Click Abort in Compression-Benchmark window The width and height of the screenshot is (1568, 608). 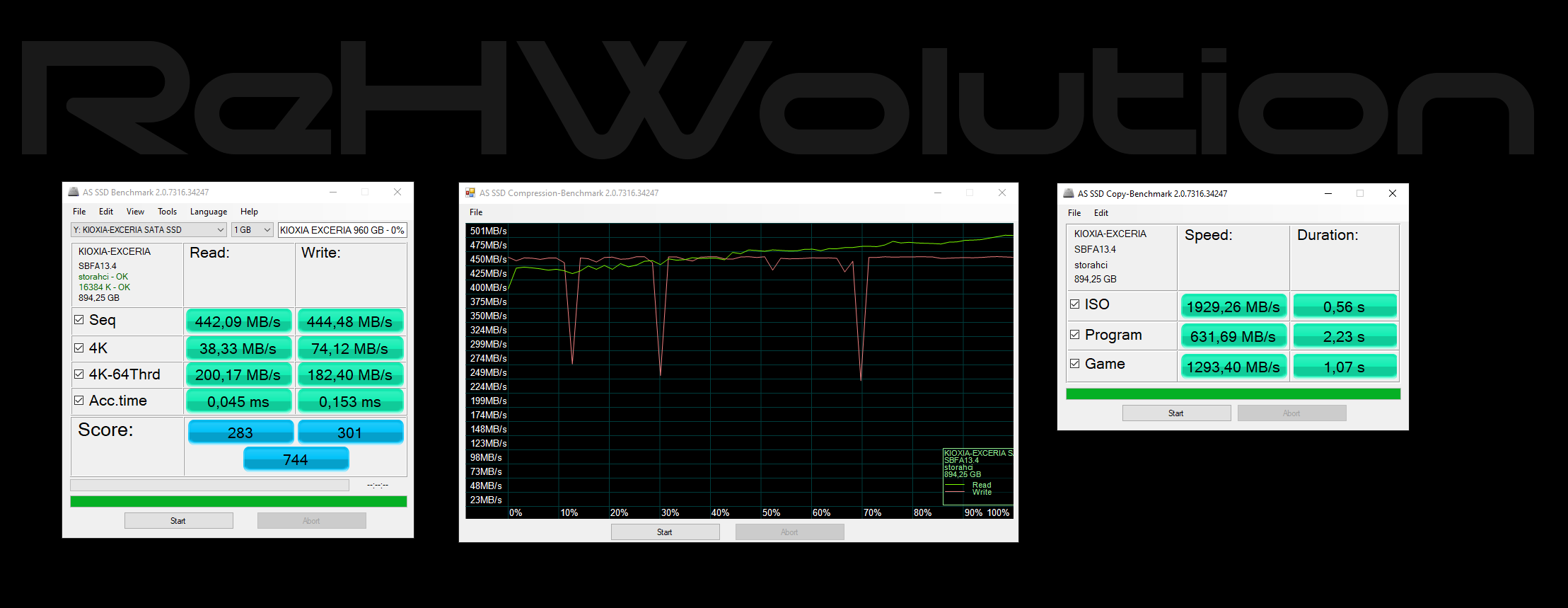coord(790,532)
